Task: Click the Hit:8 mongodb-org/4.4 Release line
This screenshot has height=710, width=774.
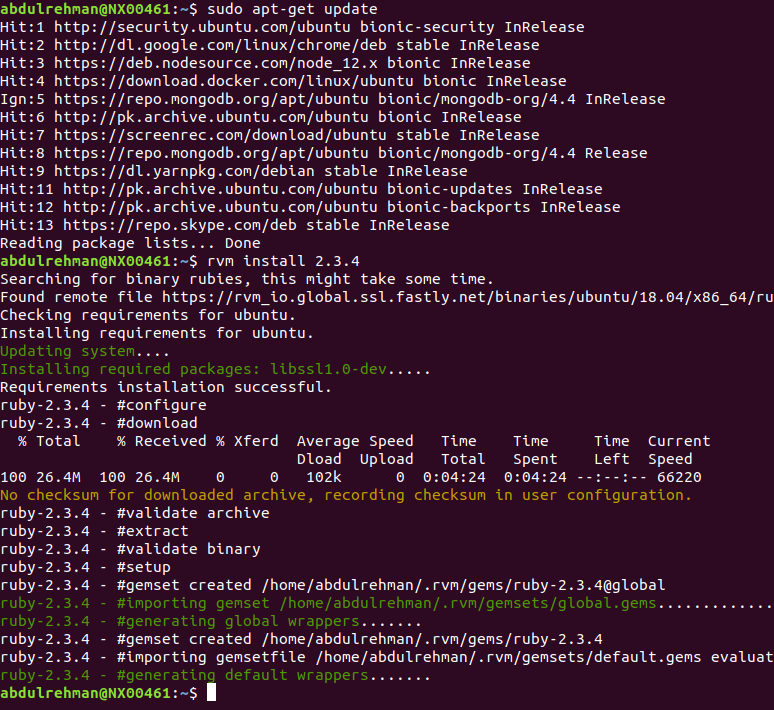Action: [324, 153]
